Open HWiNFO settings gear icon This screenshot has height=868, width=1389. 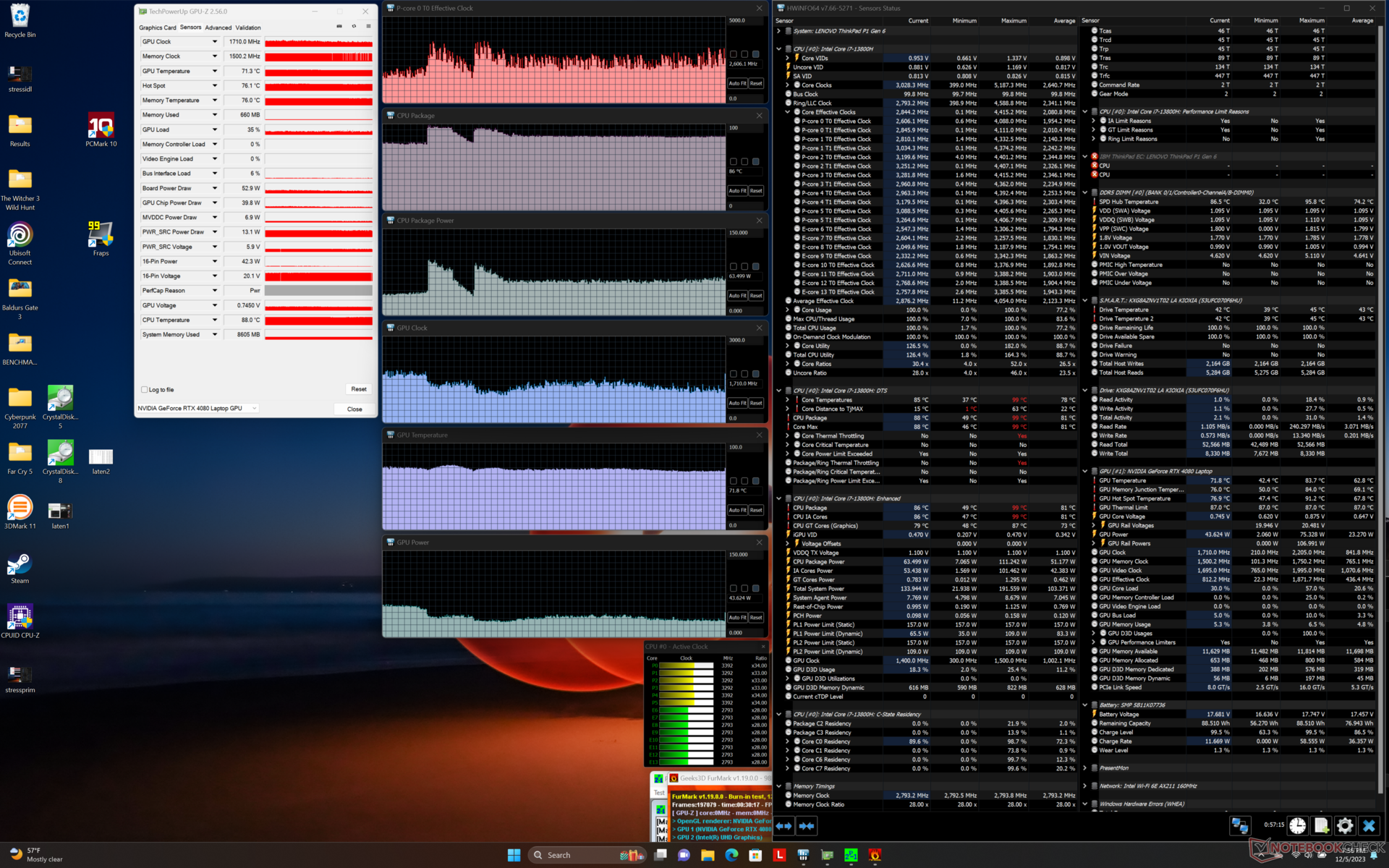(x=1345, y=825)
